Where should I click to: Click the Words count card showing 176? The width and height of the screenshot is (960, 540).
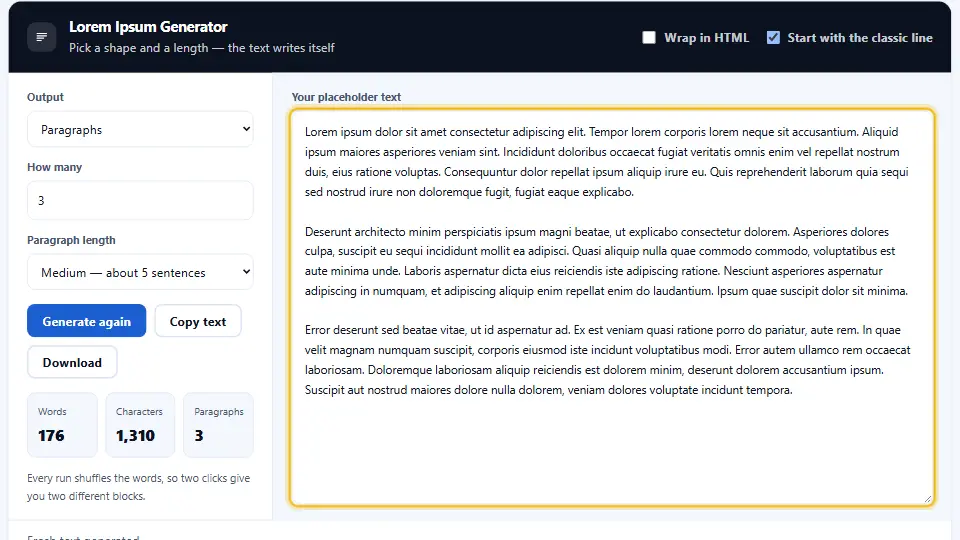click(x=62, y=425)
